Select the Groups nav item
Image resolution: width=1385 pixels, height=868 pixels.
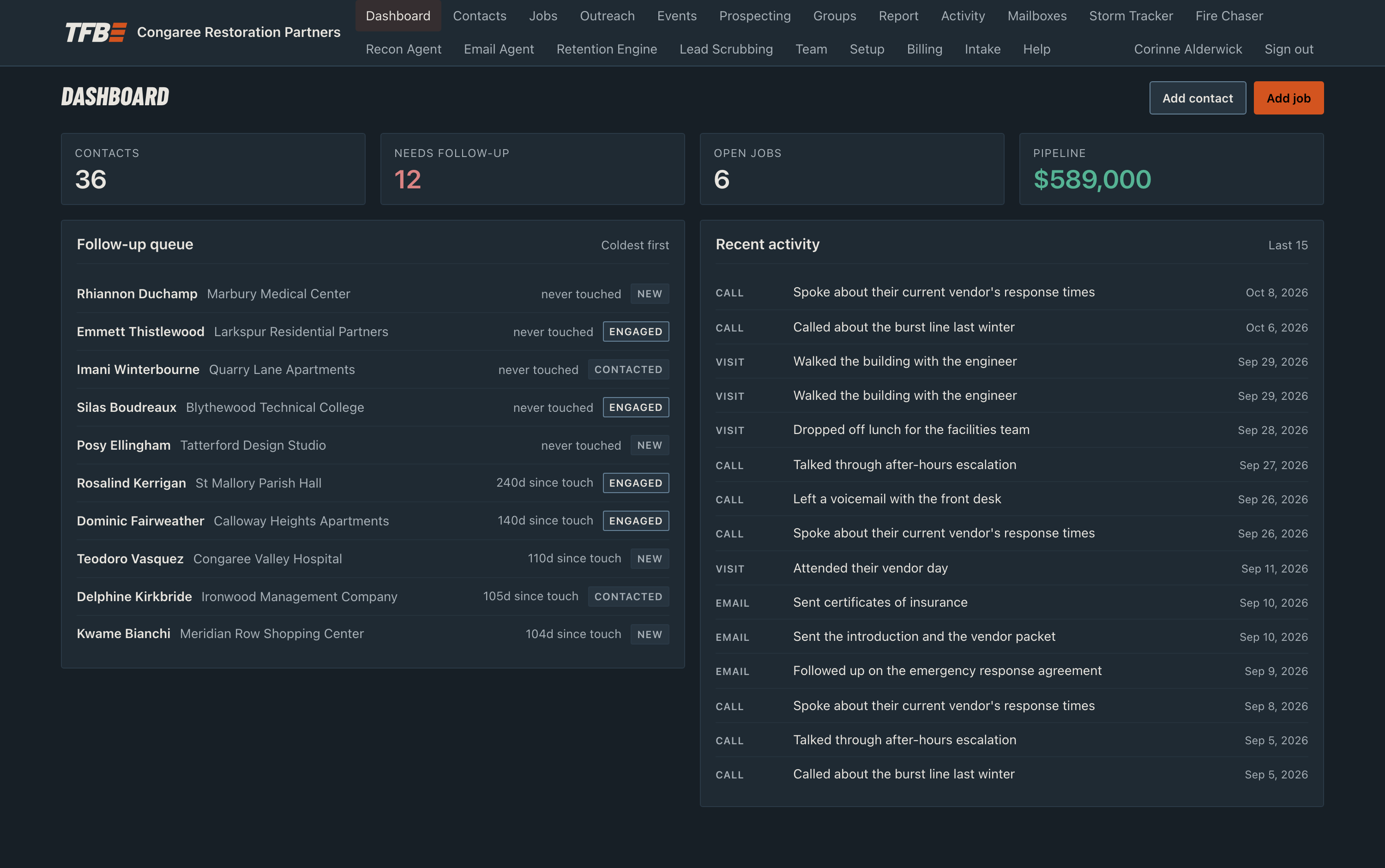835,16
